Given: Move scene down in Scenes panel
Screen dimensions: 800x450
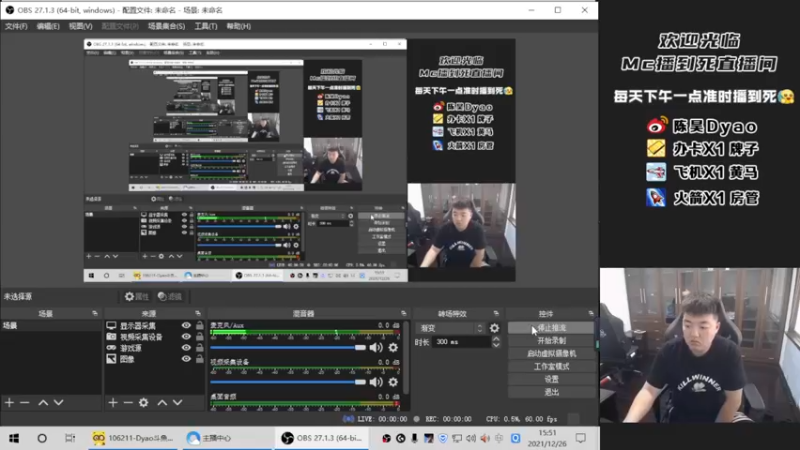Looking at the screenshot, I should [x=59, y=403].
